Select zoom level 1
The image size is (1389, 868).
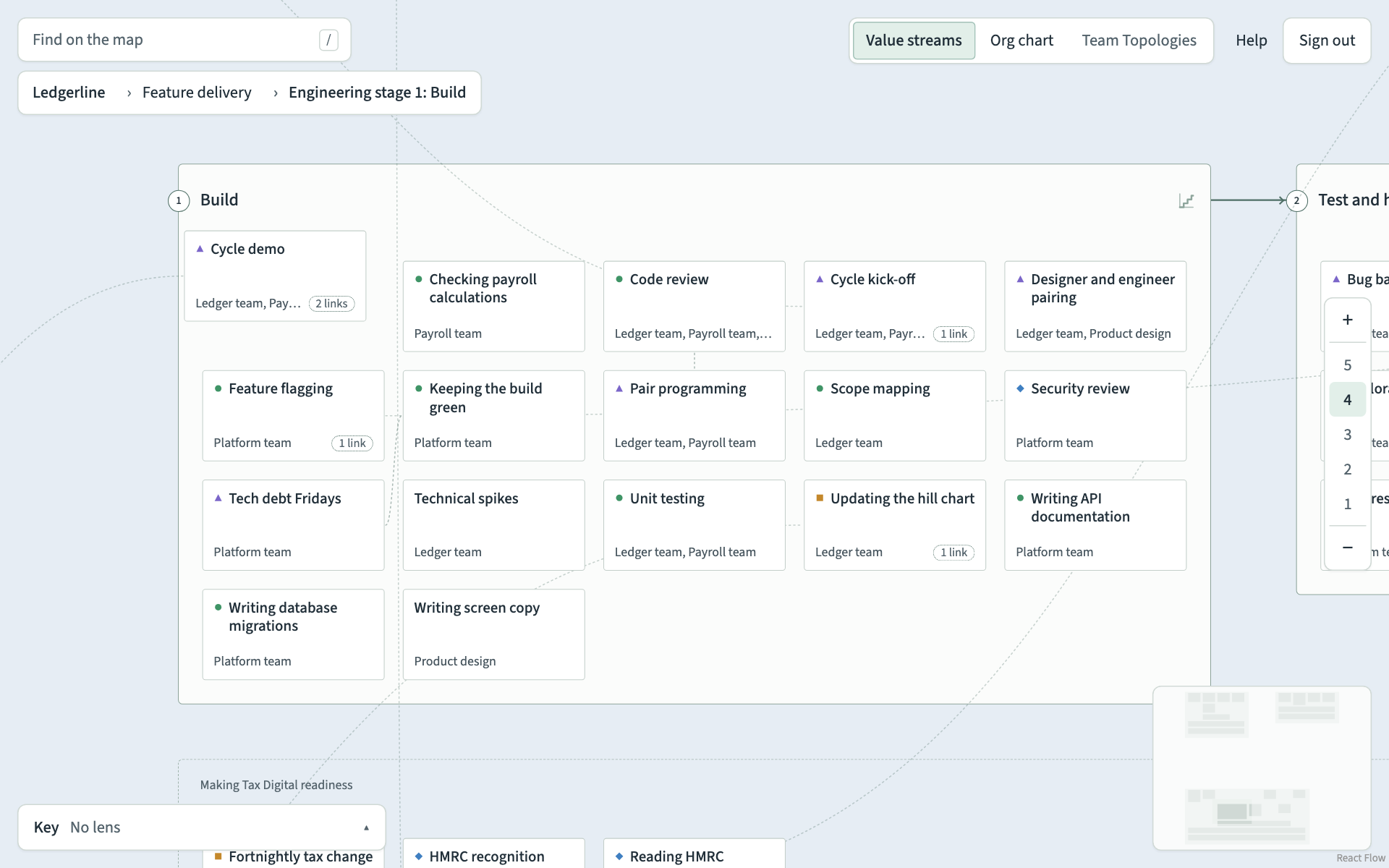tap(1347, 504)
